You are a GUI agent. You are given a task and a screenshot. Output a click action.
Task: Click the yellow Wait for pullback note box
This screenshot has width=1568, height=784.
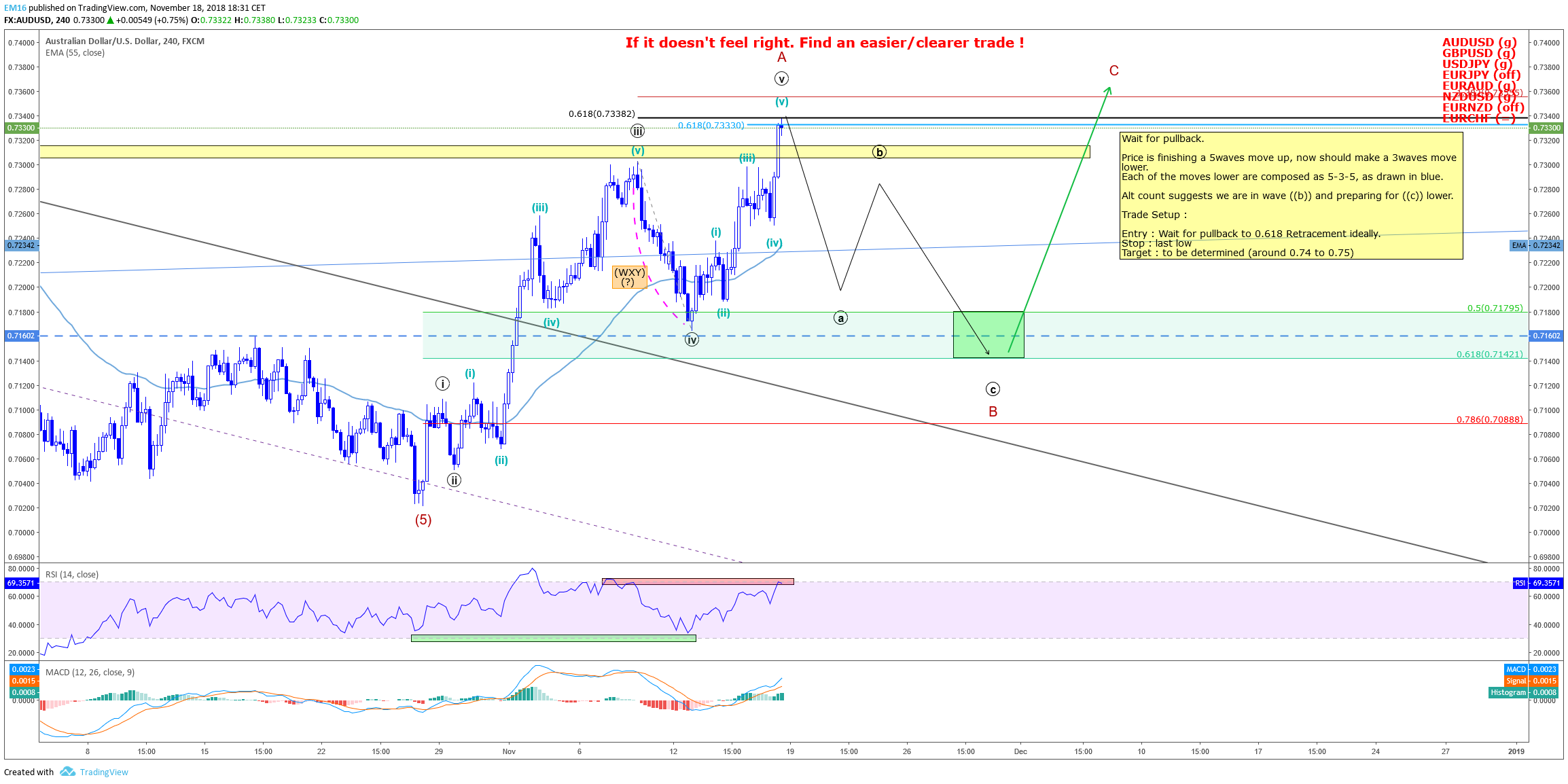point(1291,196)
